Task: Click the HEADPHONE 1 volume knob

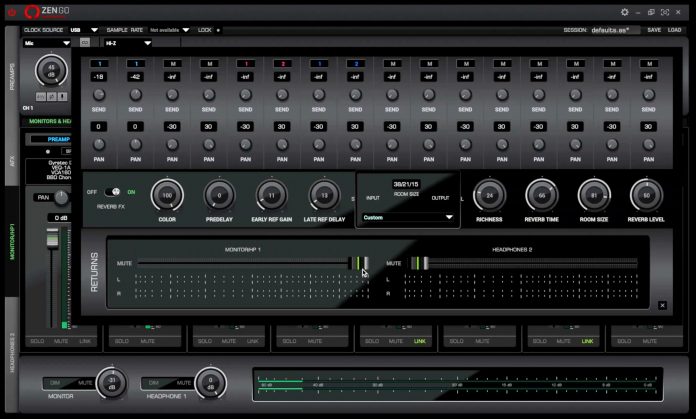Action: [209, 383]
